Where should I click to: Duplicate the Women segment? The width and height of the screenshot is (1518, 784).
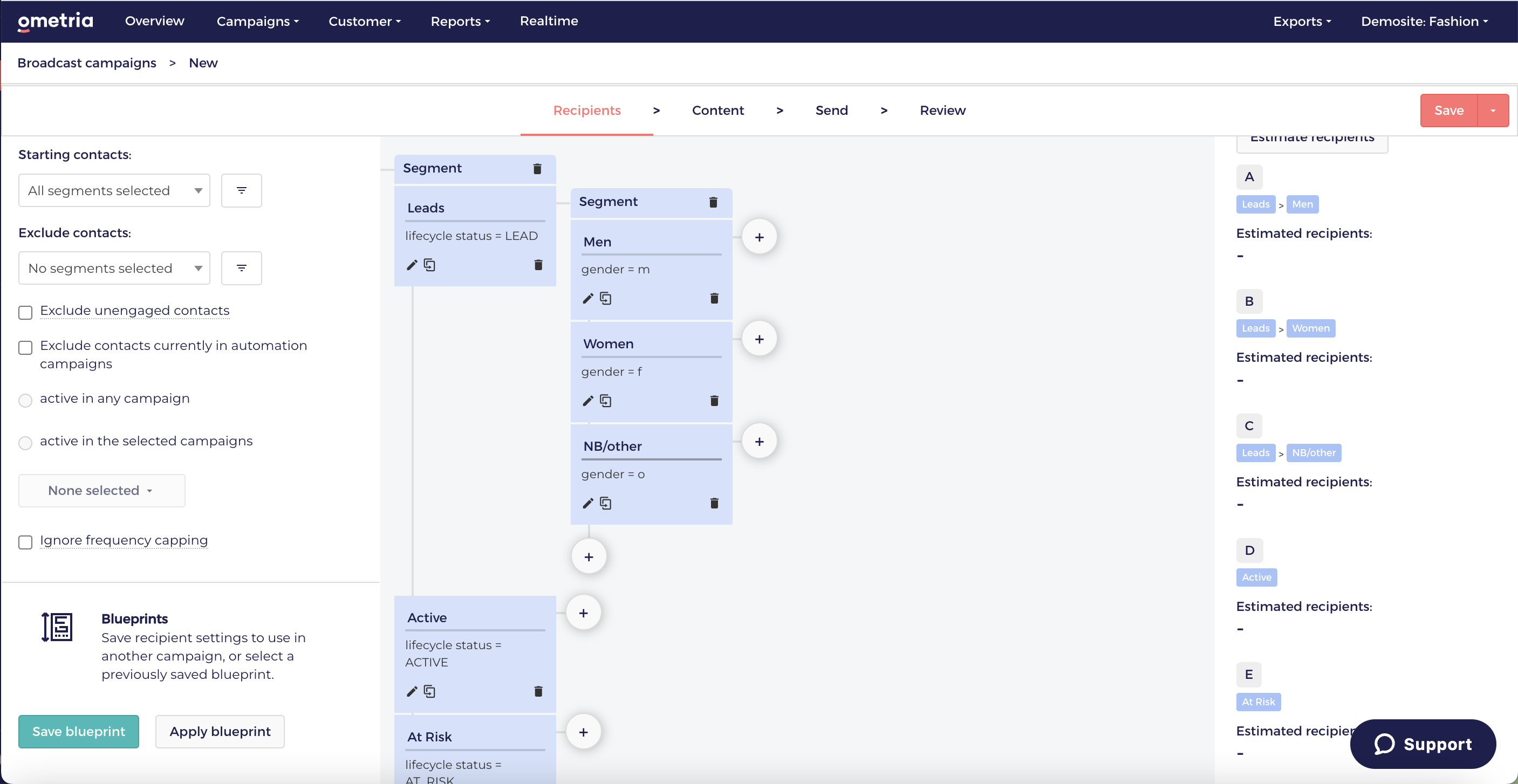(x=605, y=401)
